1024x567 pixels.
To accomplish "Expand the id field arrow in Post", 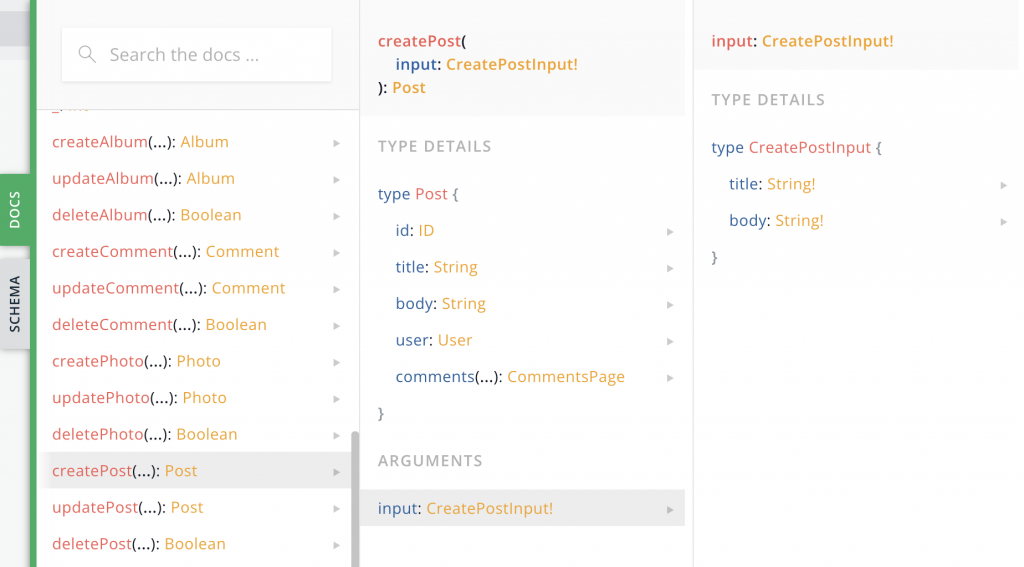I will point(670,232).
